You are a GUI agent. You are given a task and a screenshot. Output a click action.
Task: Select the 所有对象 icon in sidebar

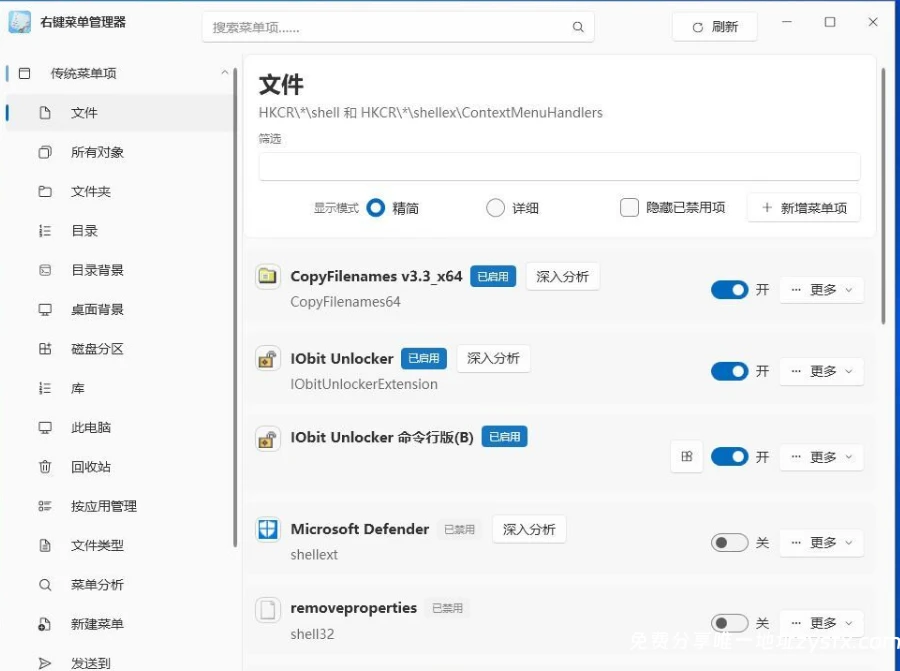point(45,152)
